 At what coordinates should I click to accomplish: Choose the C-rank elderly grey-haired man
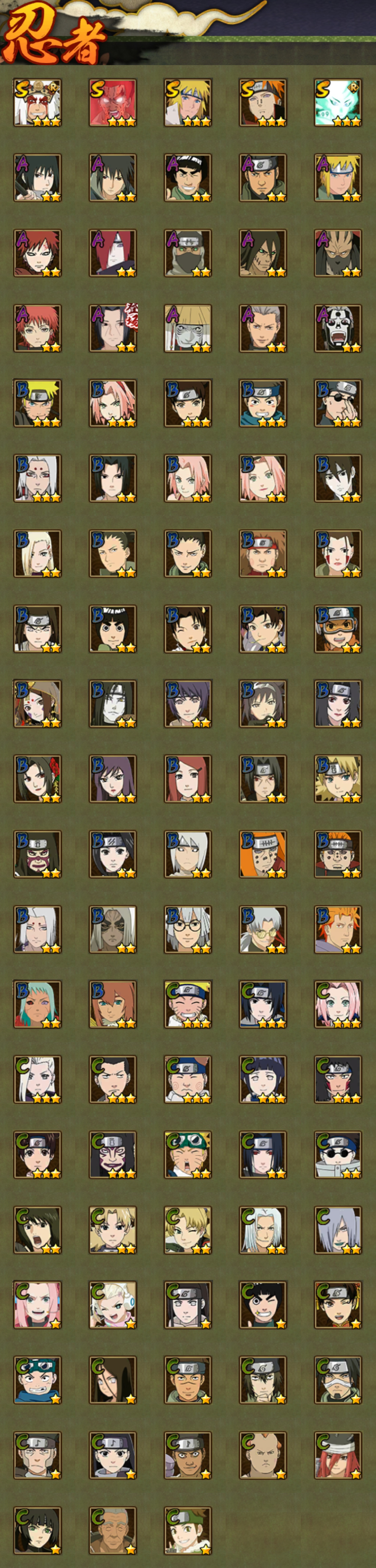coord(113,1531)
